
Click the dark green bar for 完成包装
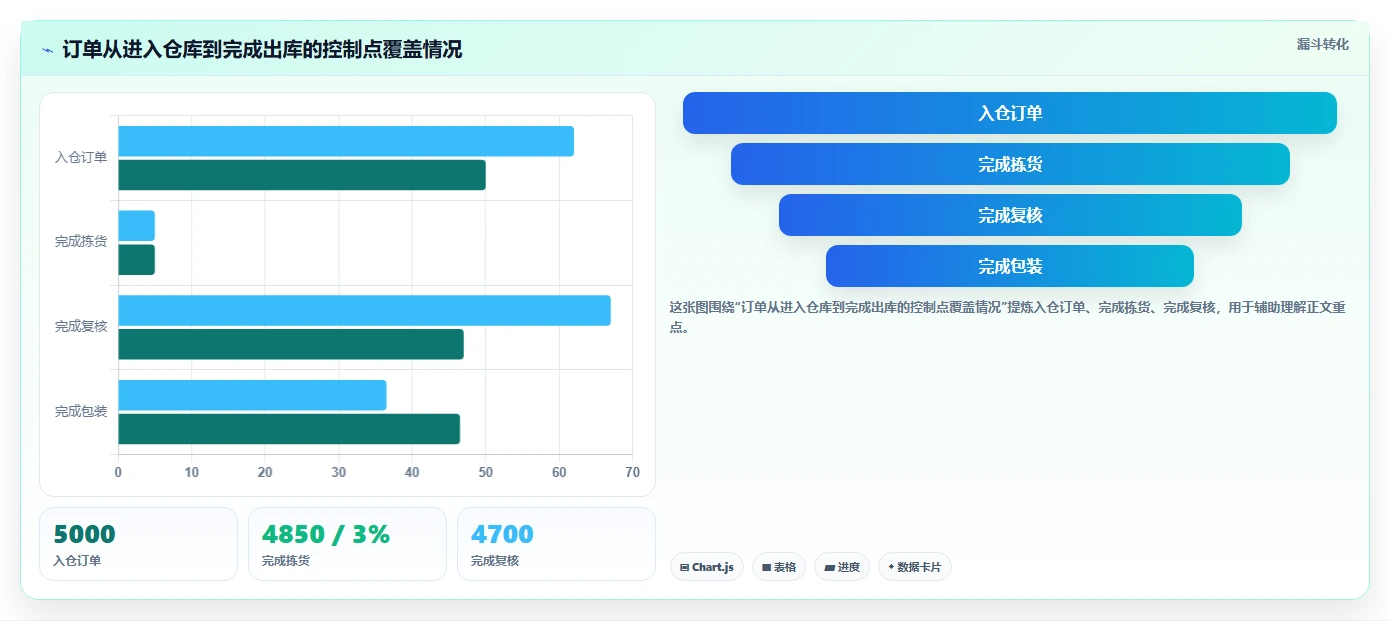pyautogui.click(x=289, y=429)
